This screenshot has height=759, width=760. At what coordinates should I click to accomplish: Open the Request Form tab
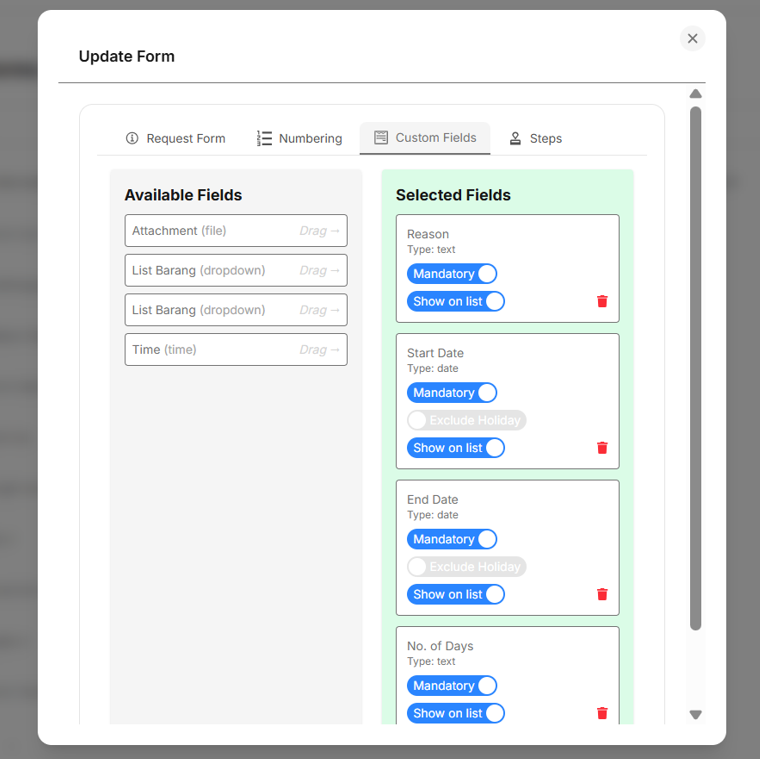176,138
